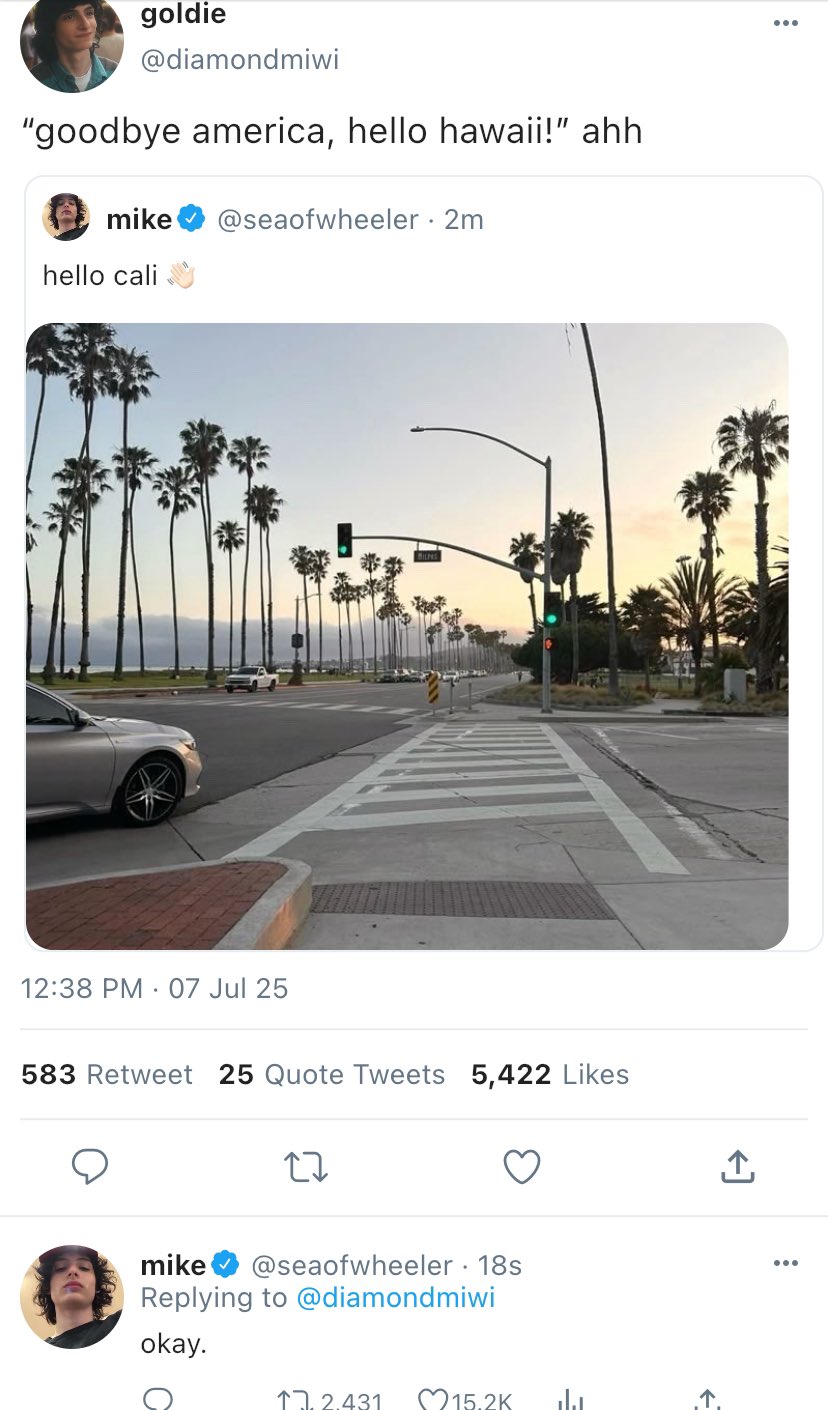Click the reply speech bubble under goldie's tweet
Image resolution: width=828 pixels, height=1410 pixels.
[x=90, y=1166]
